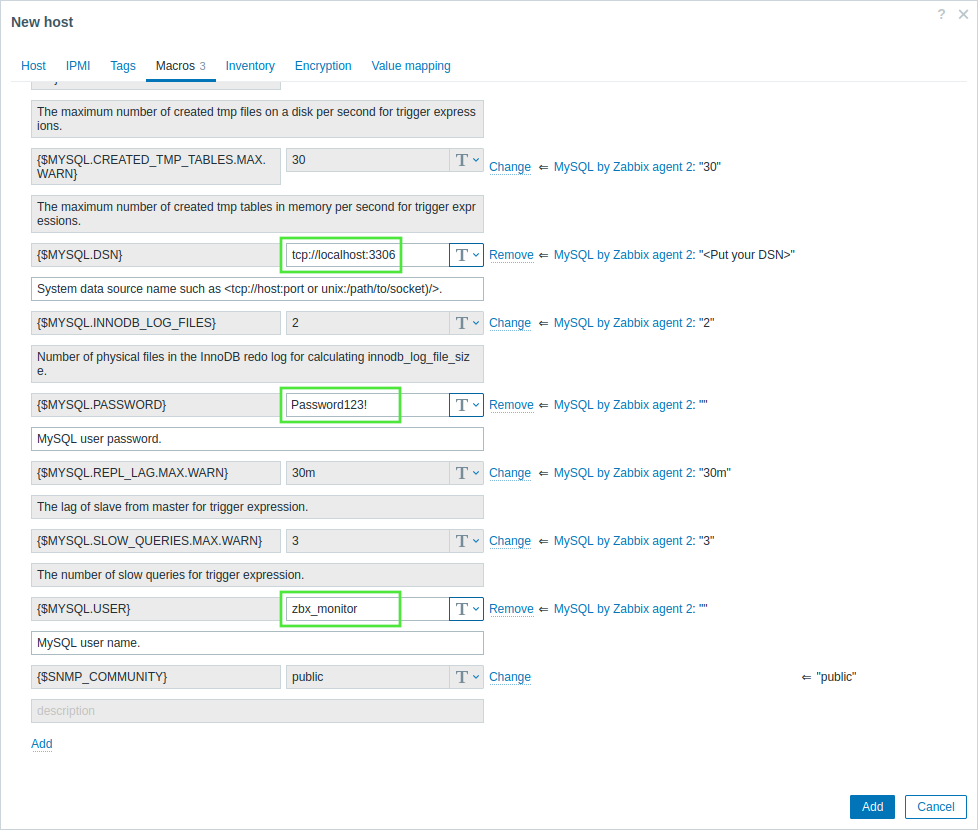The image size is (978, 830).
Task: Switch to the IPMI tab
Action: coord(78,65)
